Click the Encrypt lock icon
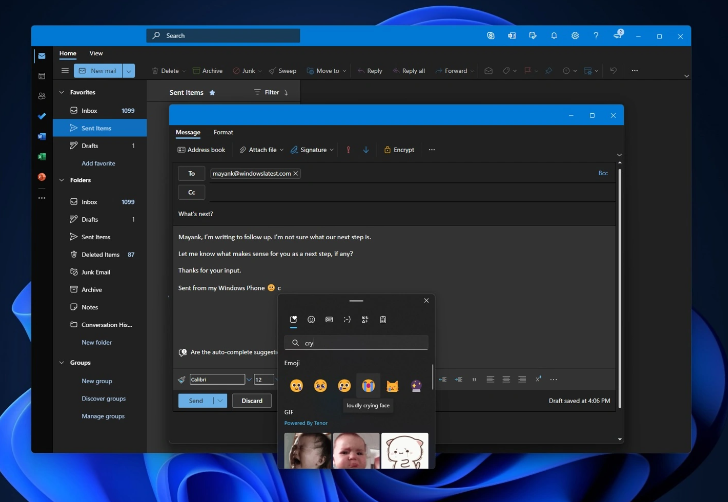Screen dimensions: 728x502 387,150
